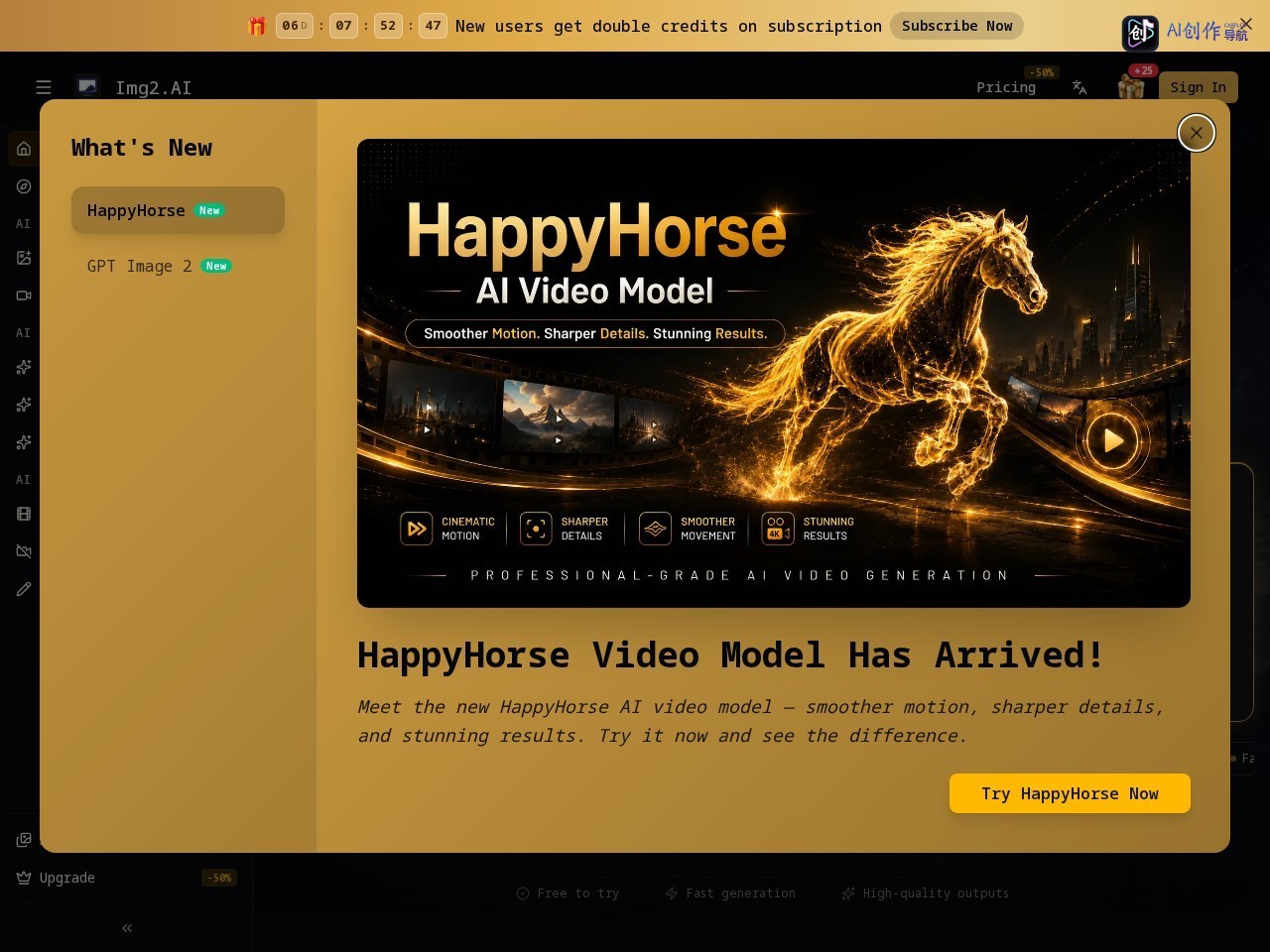This screenshot has width=1270, height=952.
Task: Select the crossed-out camera sidebar icon
Action: click(24, 551)
